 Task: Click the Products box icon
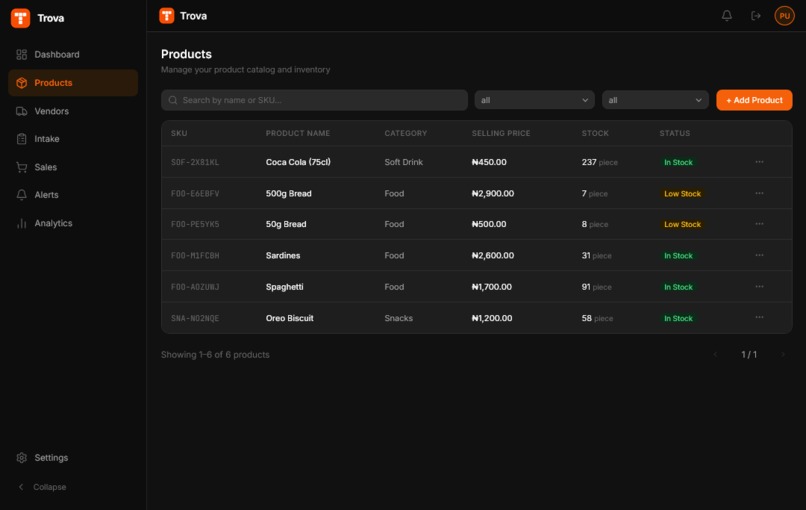(x=22, y=83)
